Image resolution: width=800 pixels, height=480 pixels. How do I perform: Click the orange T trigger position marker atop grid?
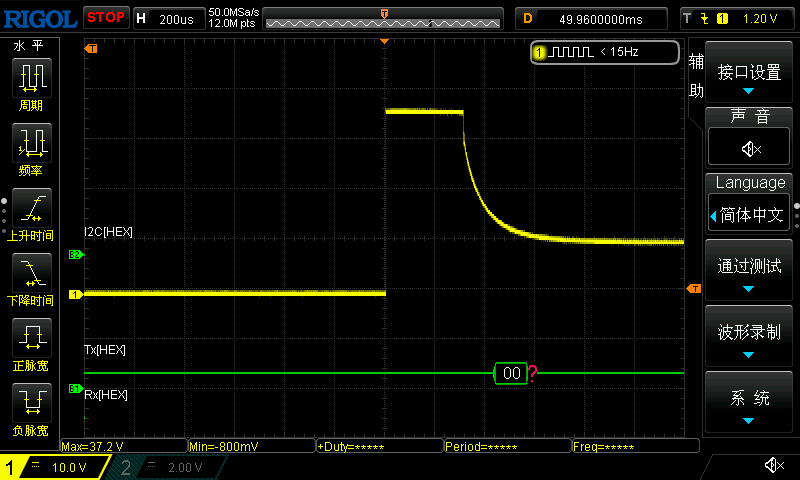(x=385, y=41)
